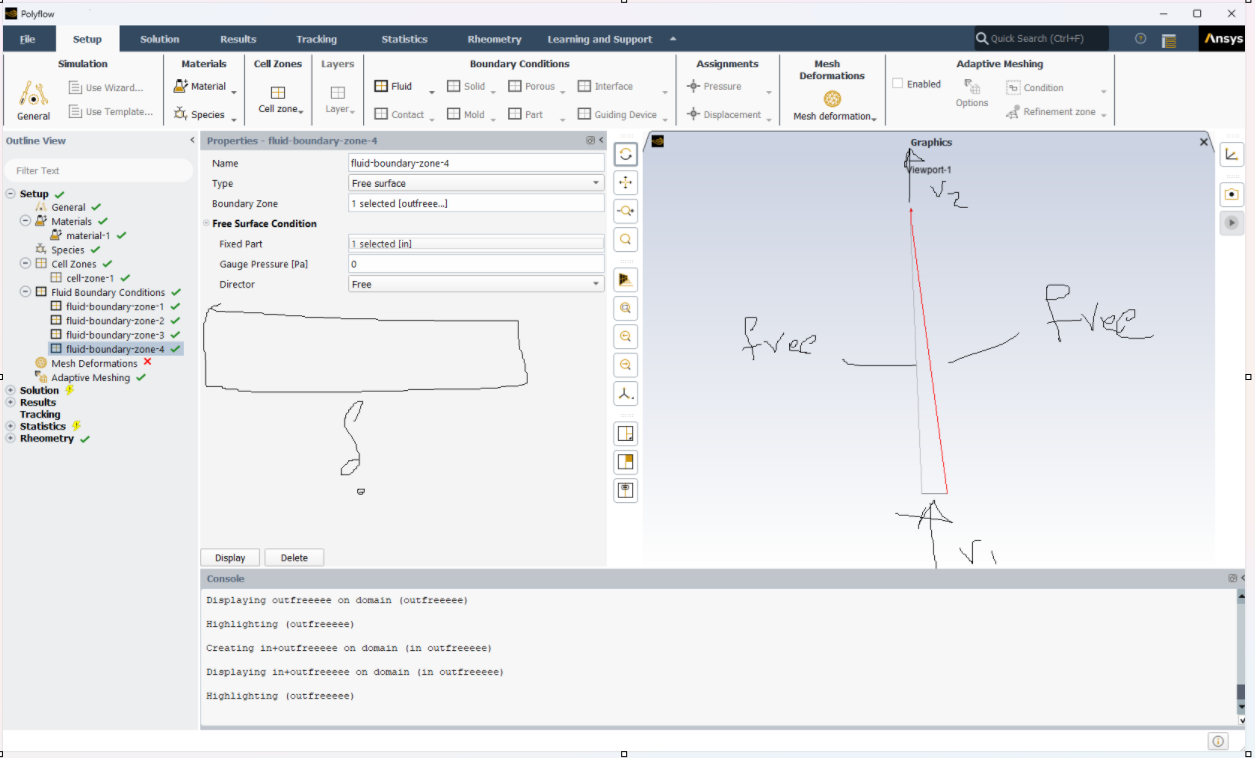Collapse the Setup tree node

(10, 194)
